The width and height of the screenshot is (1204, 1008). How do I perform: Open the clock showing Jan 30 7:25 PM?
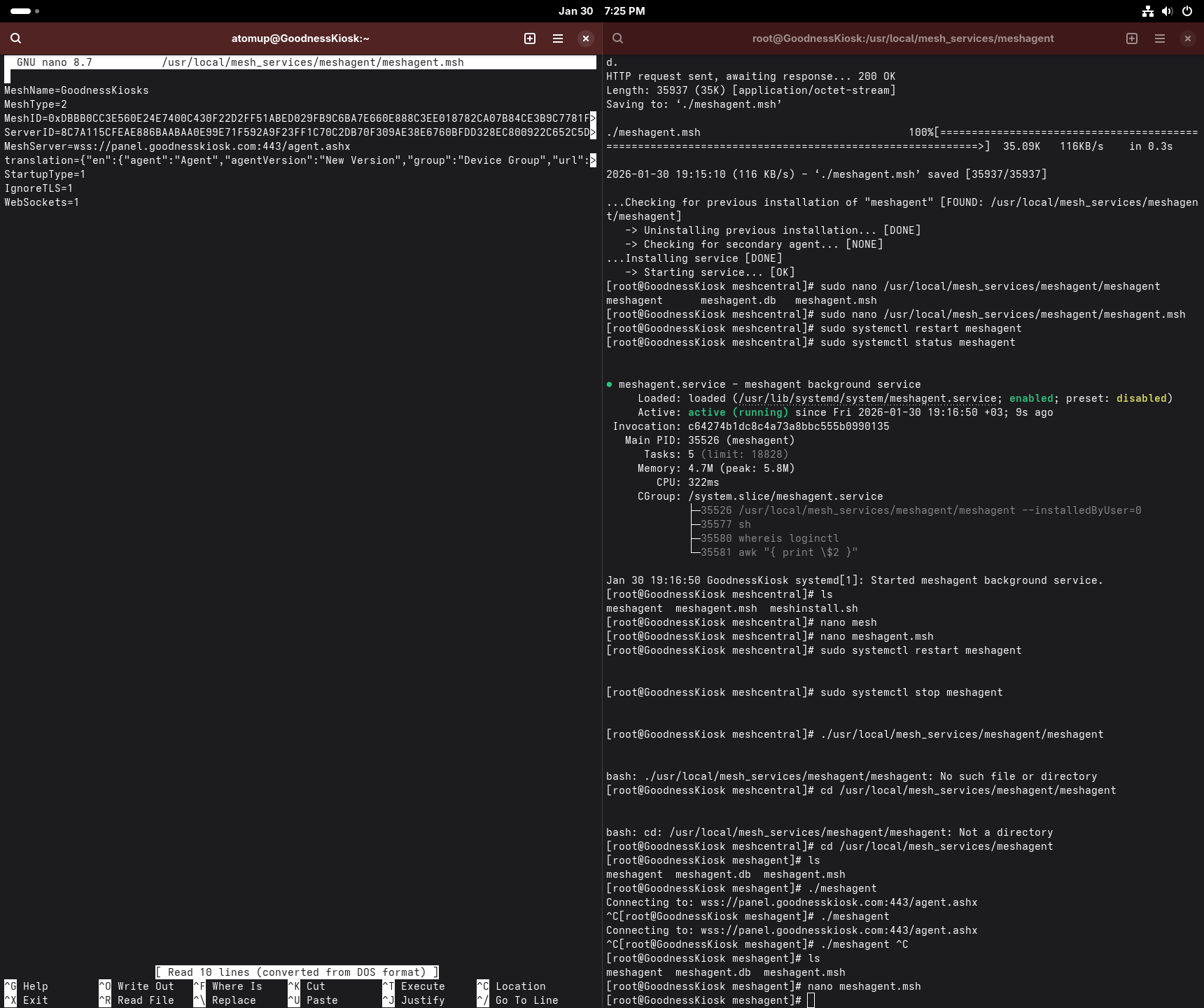[x=602, y=11]
